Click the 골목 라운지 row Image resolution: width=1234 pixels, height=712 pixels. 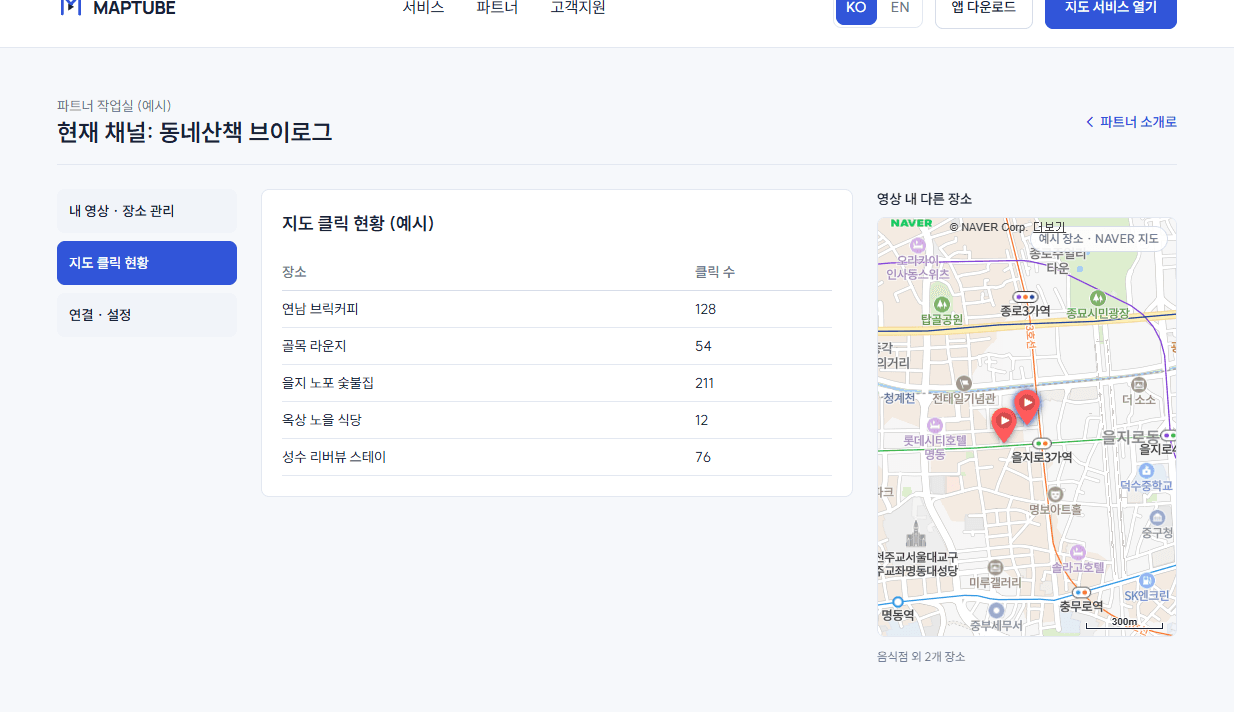[557, 346]
